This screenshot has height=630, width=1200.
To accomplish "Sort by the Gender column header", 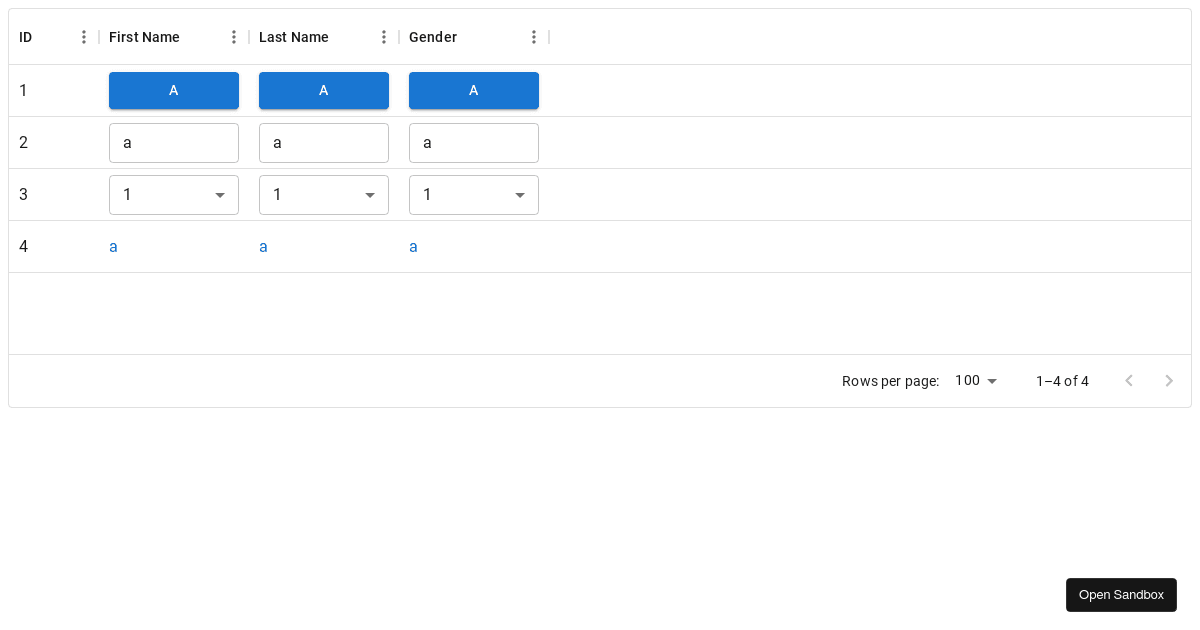I will point(433,37).
